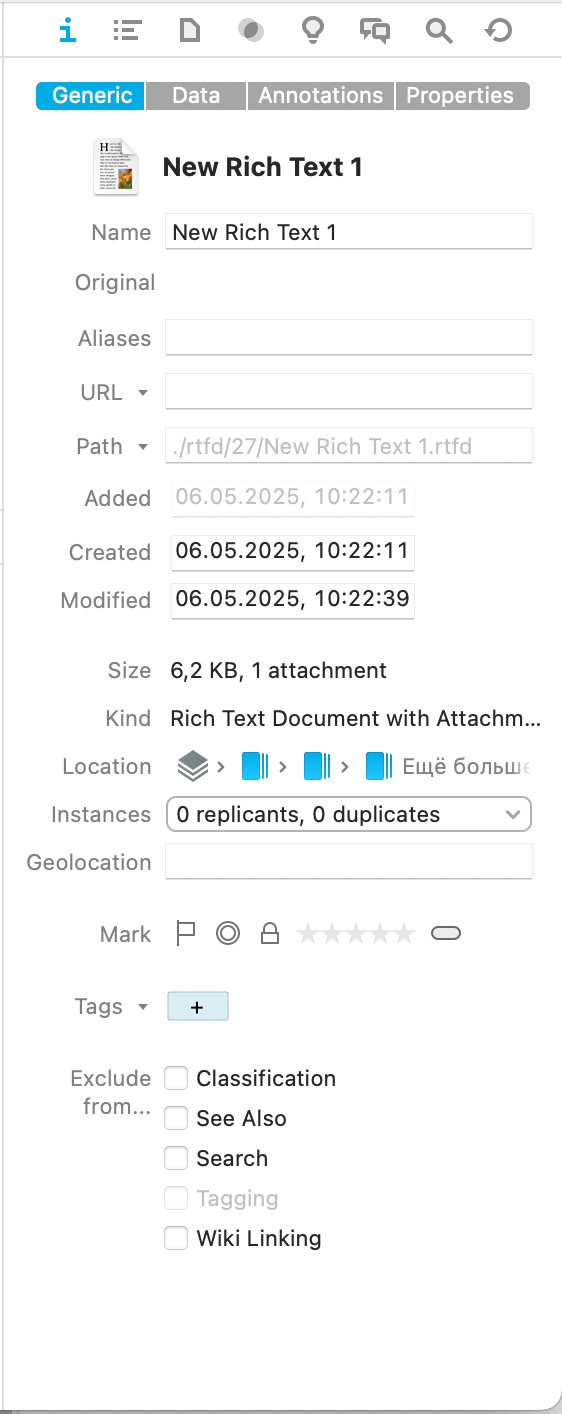The image size is (562, 1414).
Task: Switch to the Properties tab
Action: [462, 96]
